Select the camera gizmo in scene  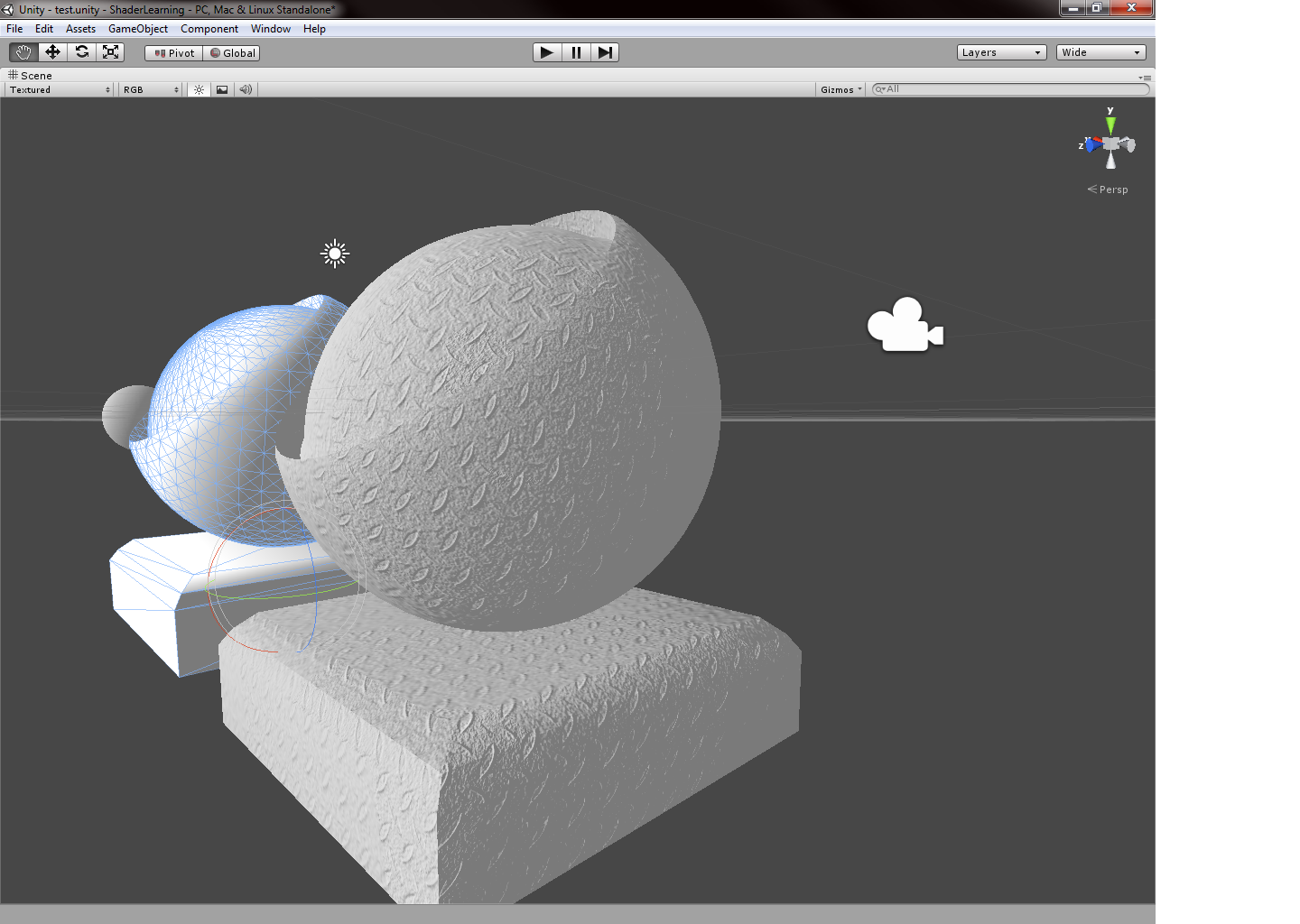tap(905, 325)
